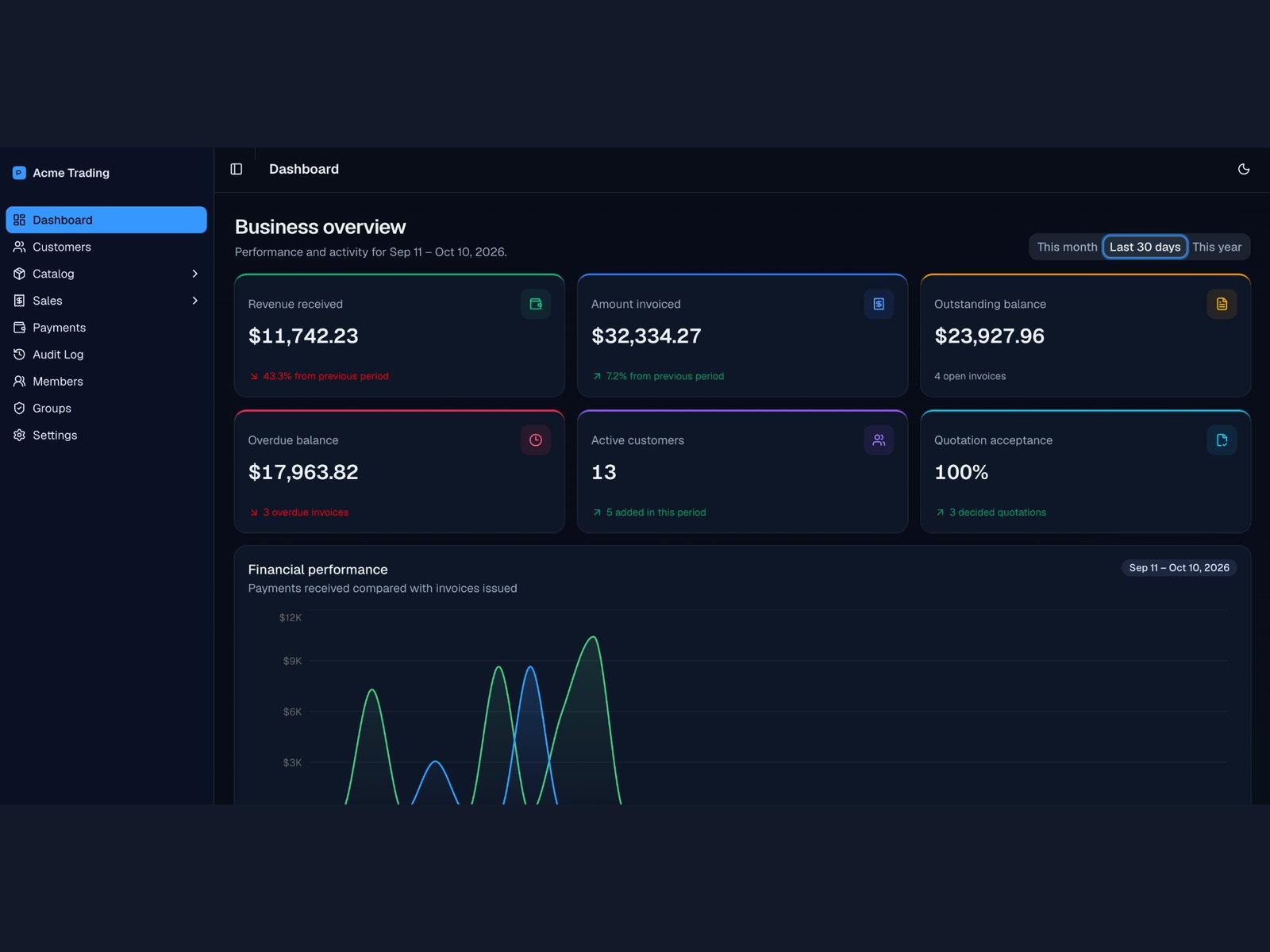Click the Acme Trading workspace name
The image size is (1270, 952).
click(71, 173)
